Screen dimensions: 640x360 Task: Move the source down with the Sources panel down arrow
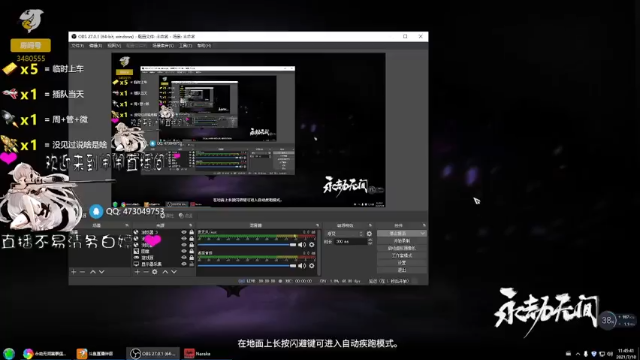pyautogui.click(x=174, y=272)
